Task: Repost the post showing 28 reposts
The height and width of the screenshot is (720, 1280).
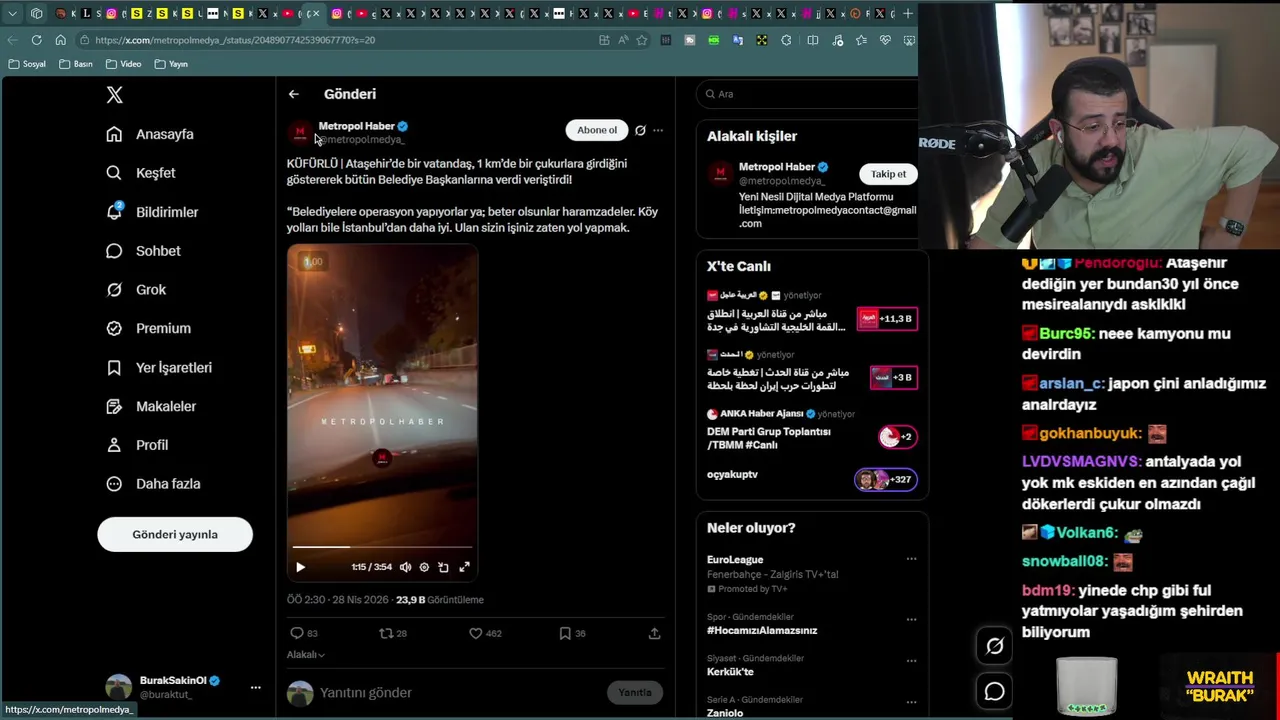Action: [393, 633]
